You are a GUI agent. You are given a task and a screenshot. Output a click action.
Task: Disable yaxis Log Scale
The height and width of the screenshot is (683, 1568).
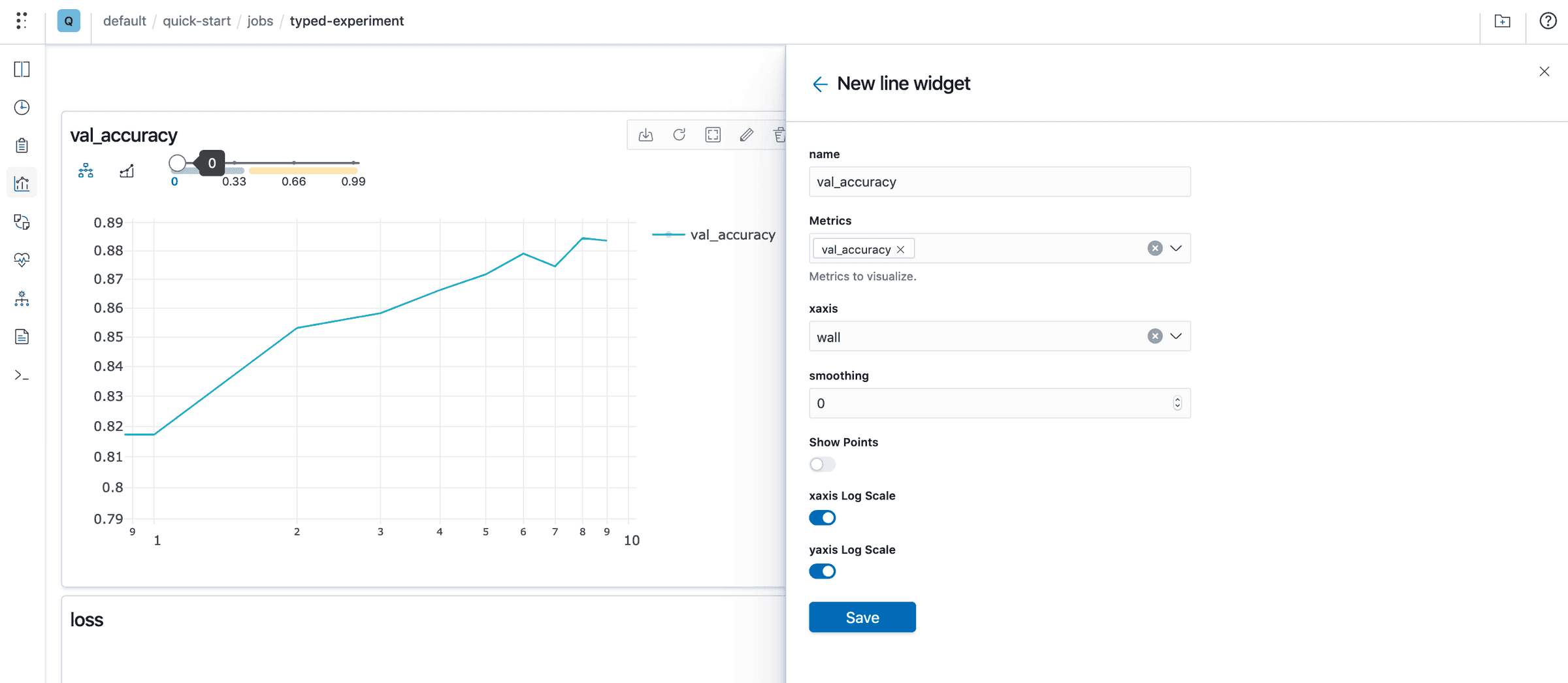click(x=823, y=571)
